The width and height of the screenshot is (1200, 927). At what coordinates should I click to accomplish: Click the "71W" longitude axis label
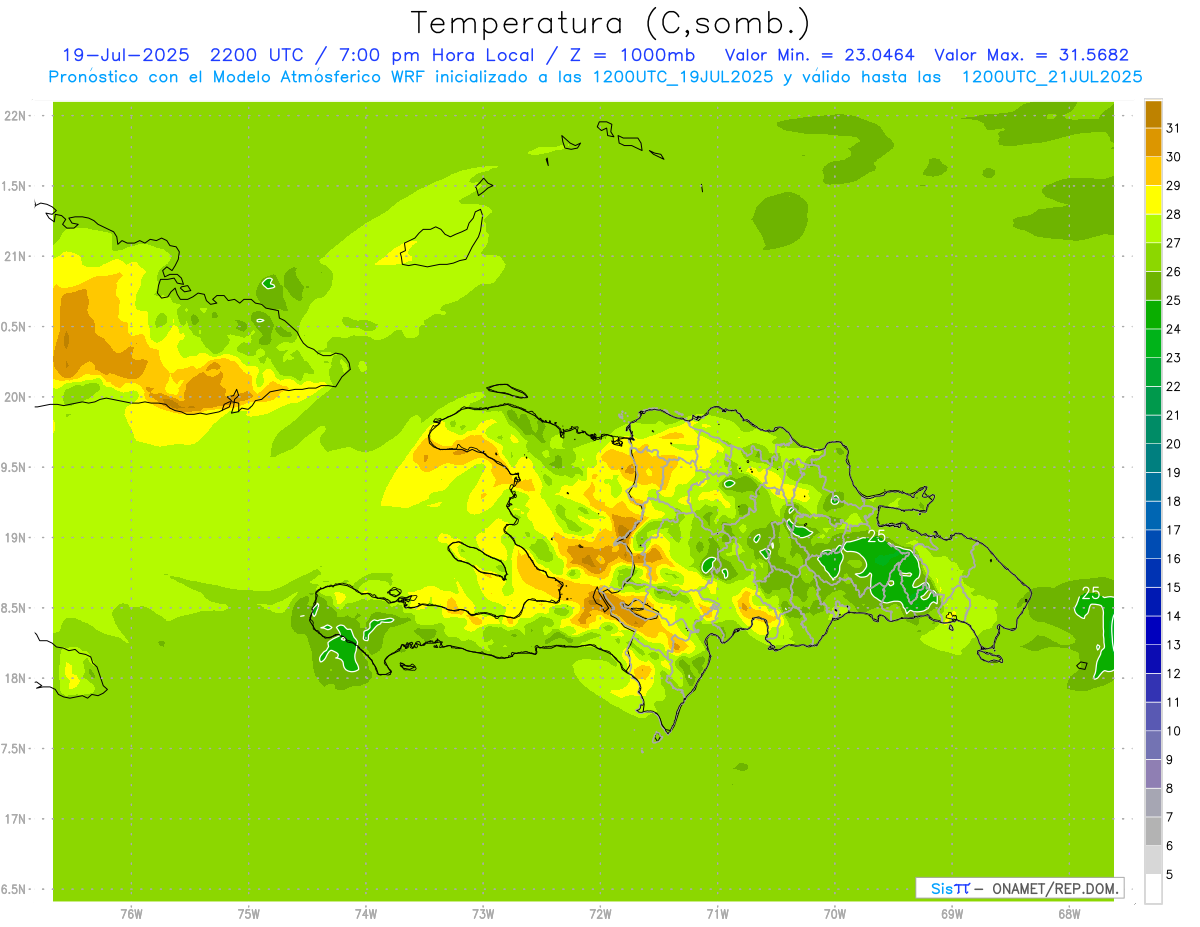point(717,913)
